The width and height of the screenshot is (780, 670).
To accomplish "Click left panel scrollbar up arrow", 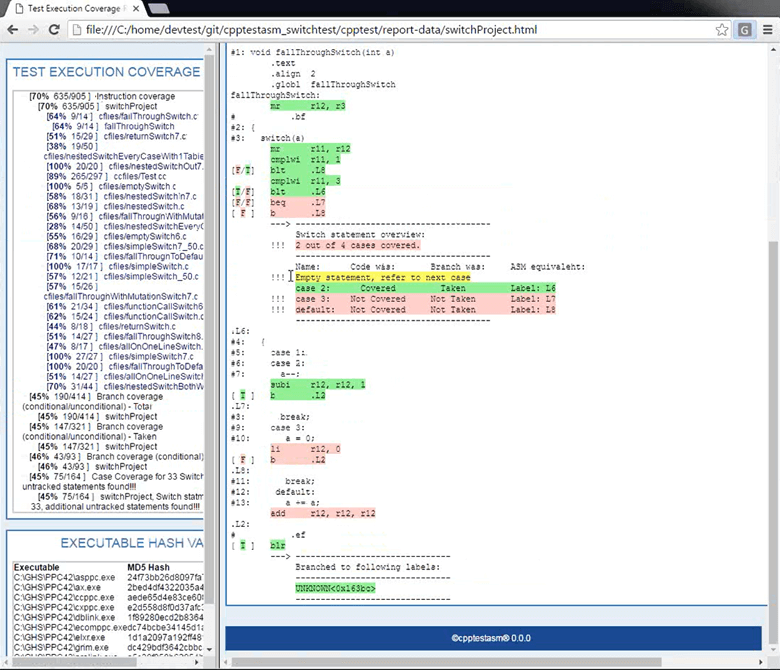I will coord(209,49).
